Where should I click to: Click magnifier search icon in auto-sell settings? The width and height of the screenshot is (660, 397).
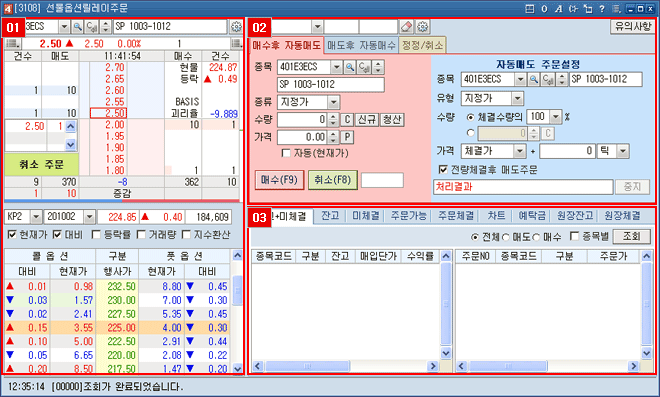pos(534,79)
